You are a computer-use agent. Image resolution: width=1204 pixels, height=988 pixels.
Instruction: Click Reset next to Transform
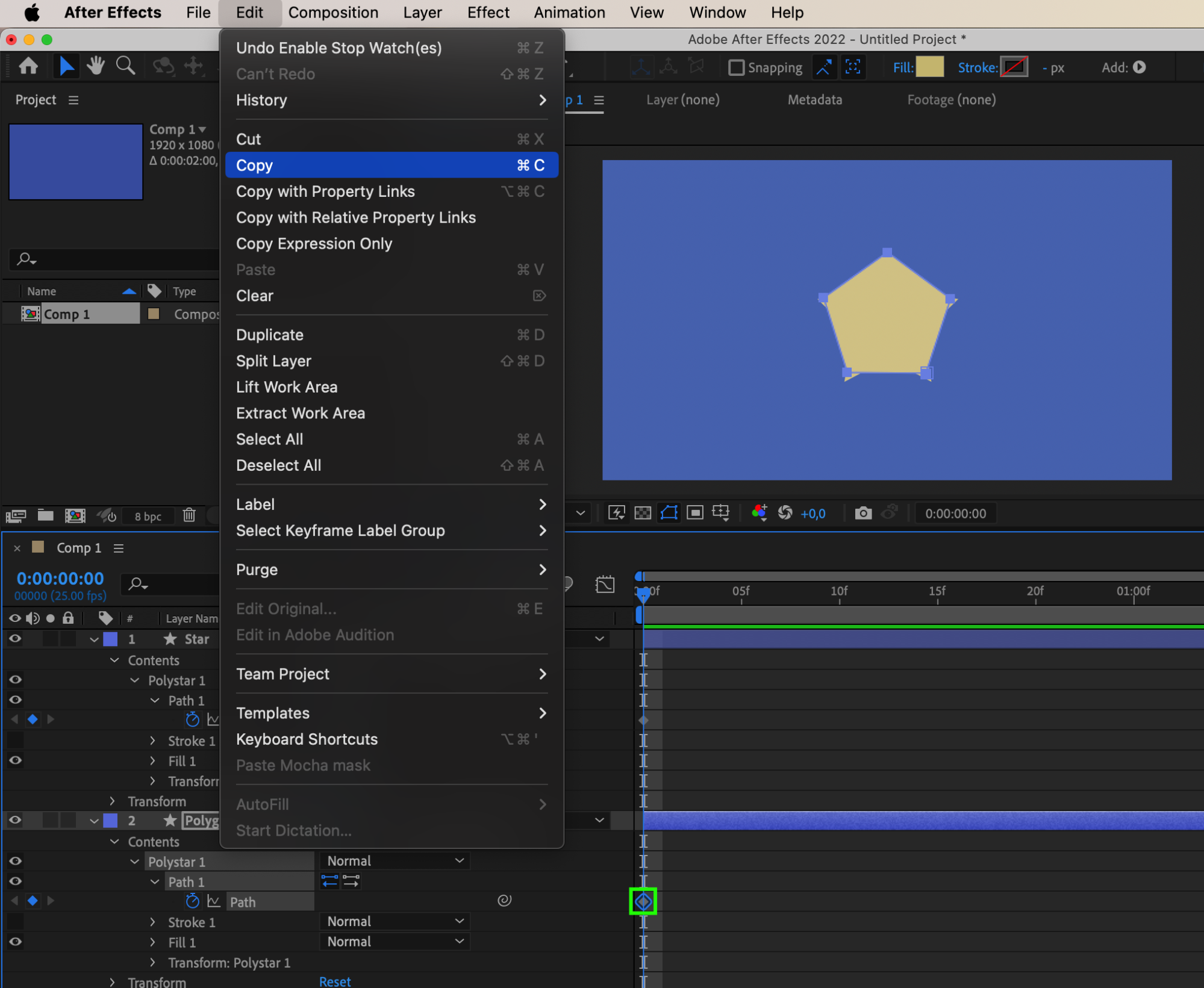point(335,981)
